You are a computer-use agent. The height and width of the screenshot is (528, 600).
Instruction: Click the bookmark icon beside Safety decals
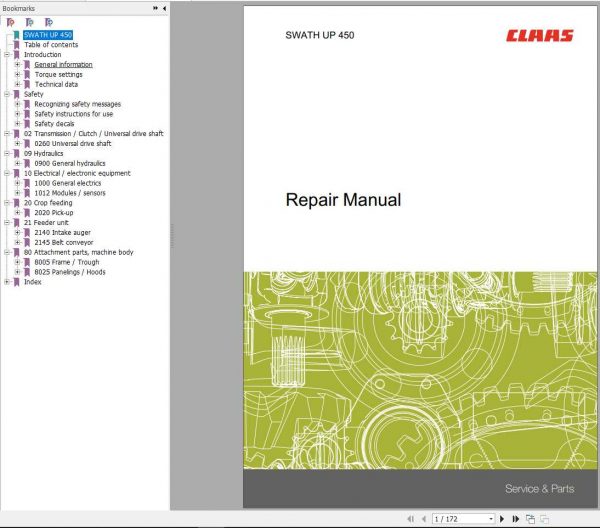coord(27,124)
